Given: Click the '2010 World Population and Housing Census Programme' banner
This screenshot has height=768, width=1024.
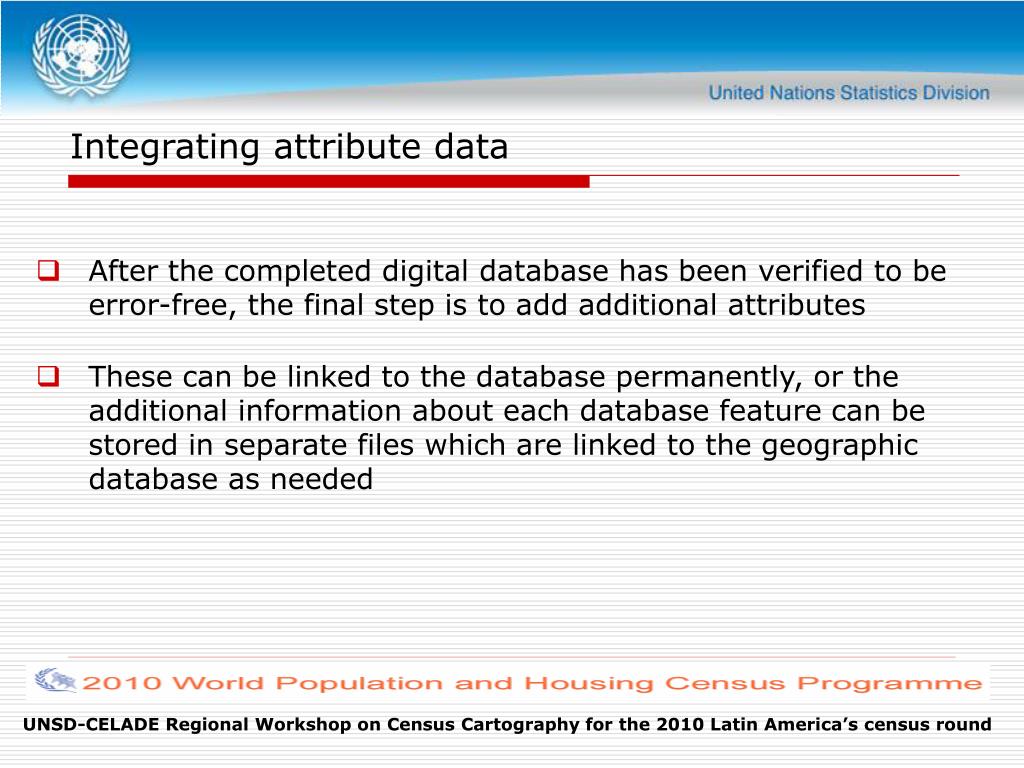Looking at the screenshot, I should click(530, 684).
